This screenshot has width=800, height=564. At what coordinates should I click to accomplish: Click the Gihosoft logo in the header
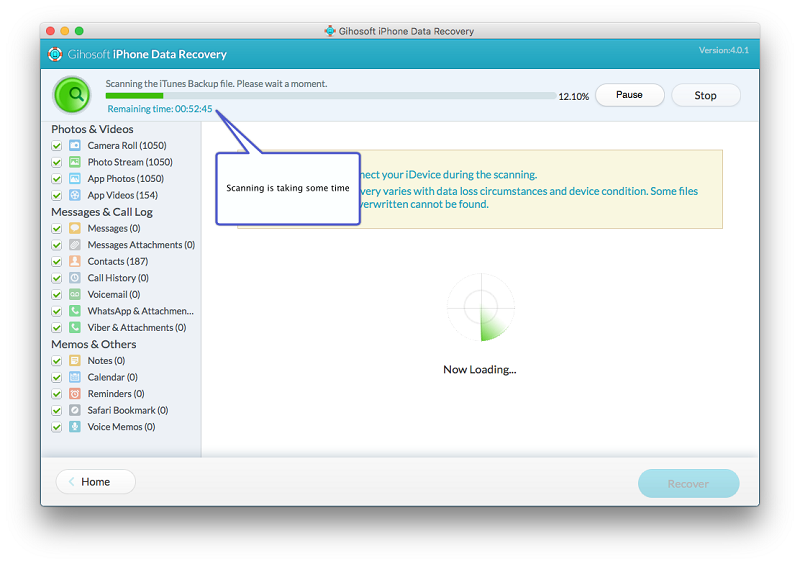[x=55, y=54]
